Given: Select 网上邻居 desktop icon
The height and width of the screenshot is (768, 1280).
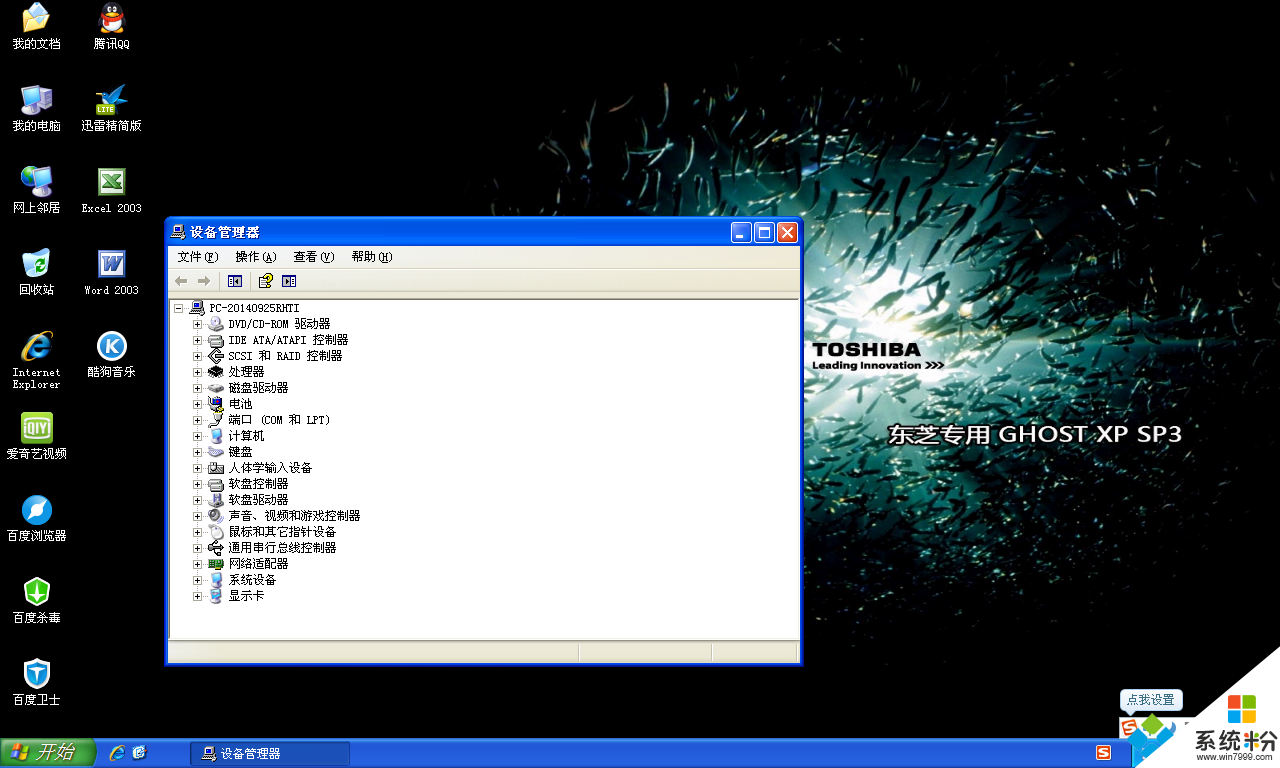Looking at the screenshot, I should [37, 191].
